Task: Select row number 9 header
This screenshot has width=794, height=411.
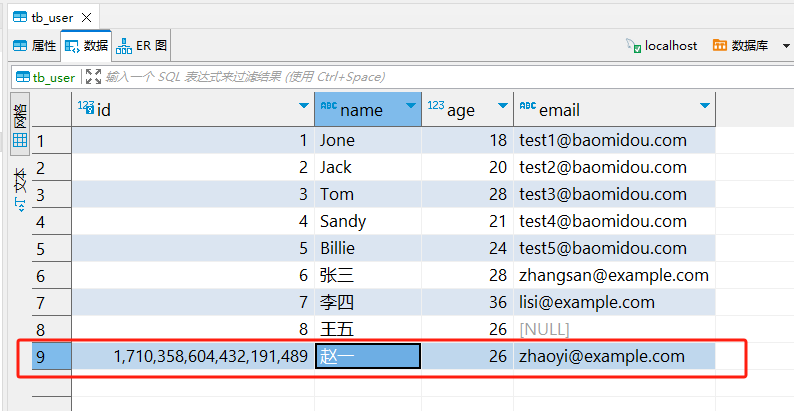Action: tap(52, 357)
